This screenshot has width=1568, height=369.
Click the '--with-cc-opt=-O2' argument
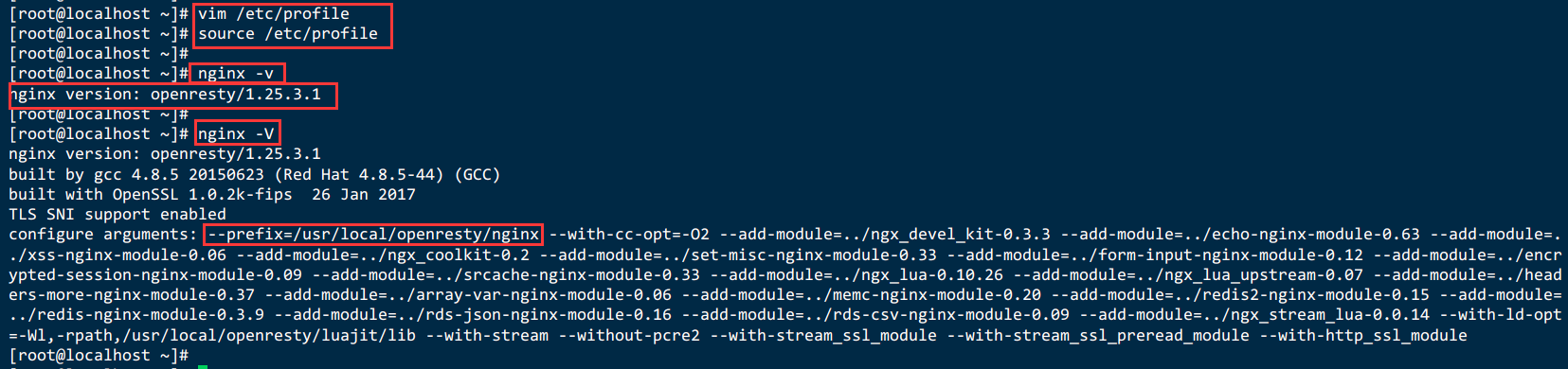pyautogui.click(x=629, y=235)
